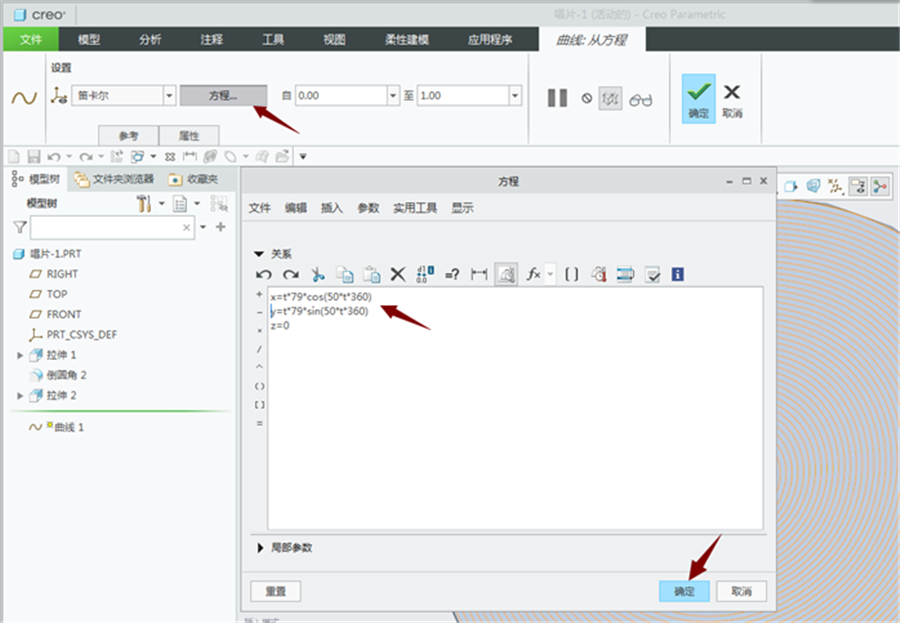Click the copy icon in equation toolbar
Viewport: 900px width, 623px height.
tap(344, 274)
